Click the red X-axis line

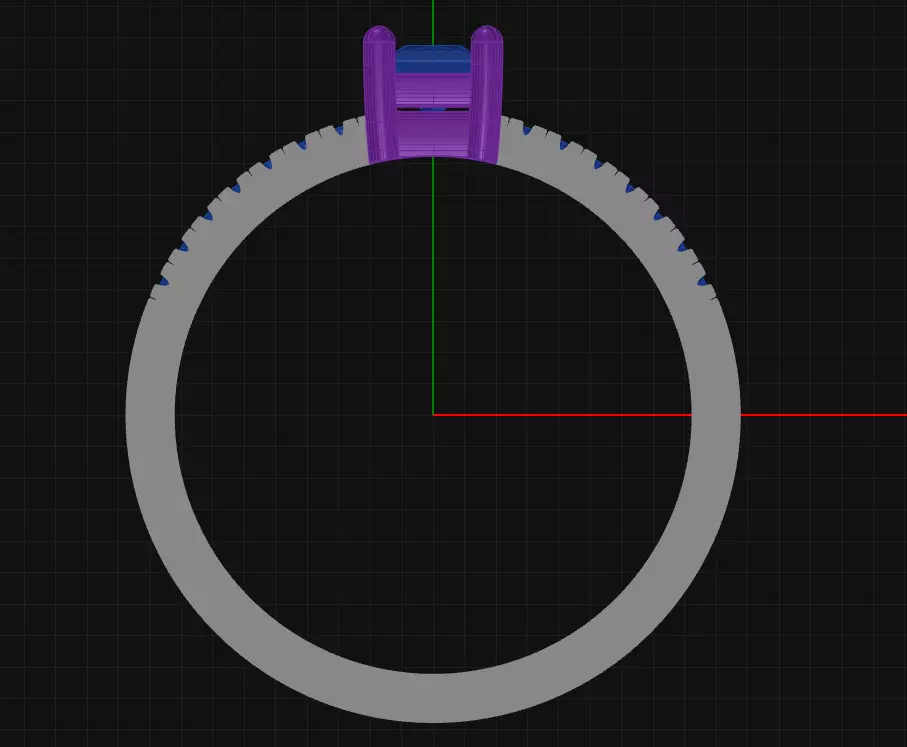[669, 415]
